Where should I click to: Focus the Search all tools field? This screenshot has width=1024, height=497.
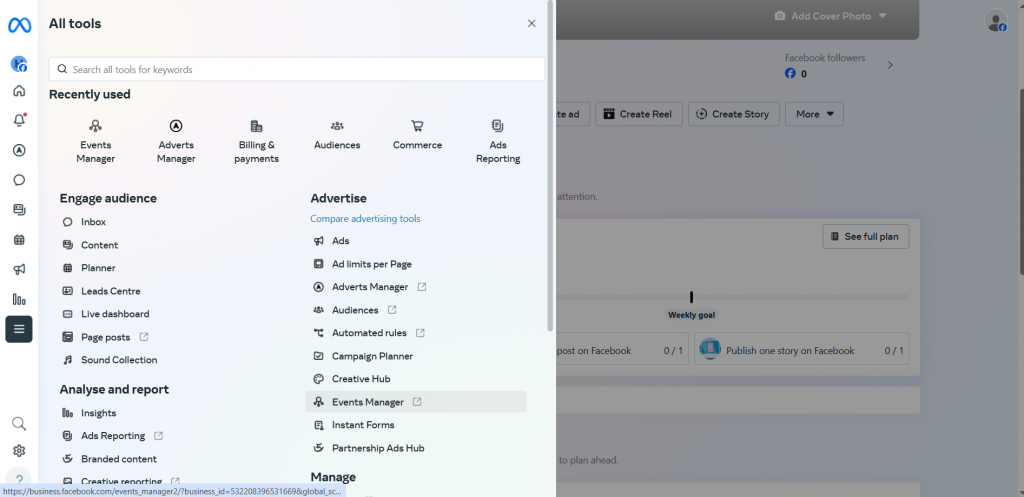pyautogui.click(x=296, y=69)
